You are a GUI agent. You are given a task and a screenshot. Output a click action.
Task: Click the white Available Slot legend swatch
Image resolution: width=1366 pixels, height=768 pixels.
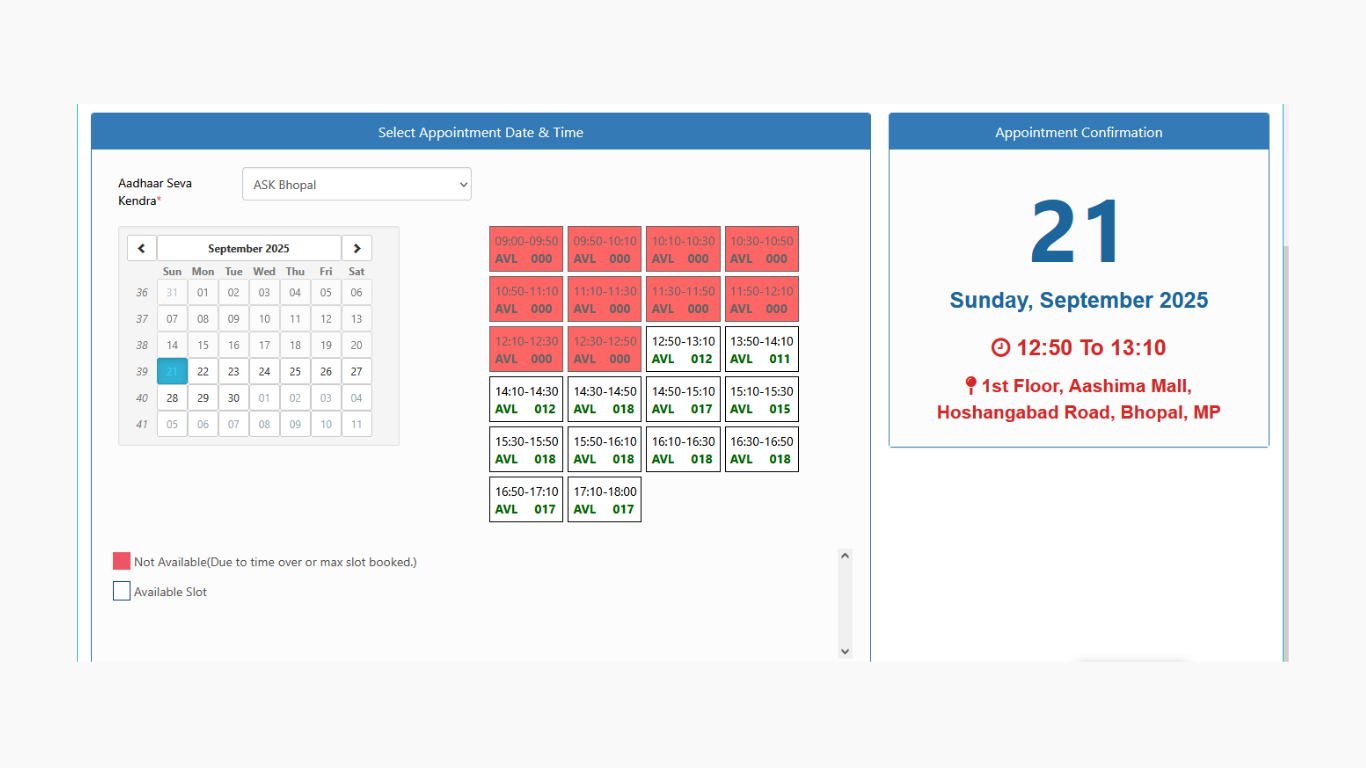click(122, 591)
